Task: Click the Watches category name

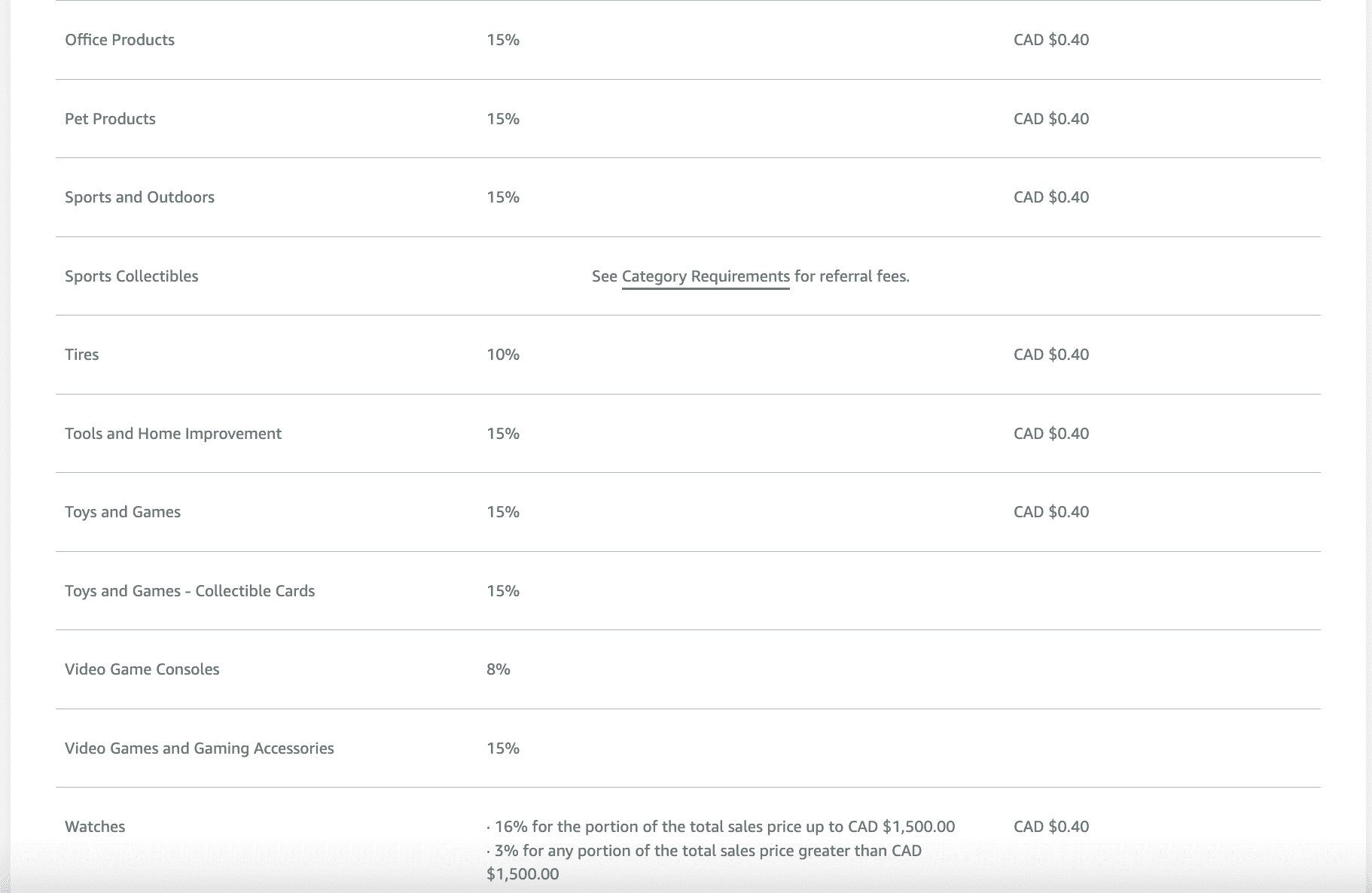Action: [x=95, y=827]
